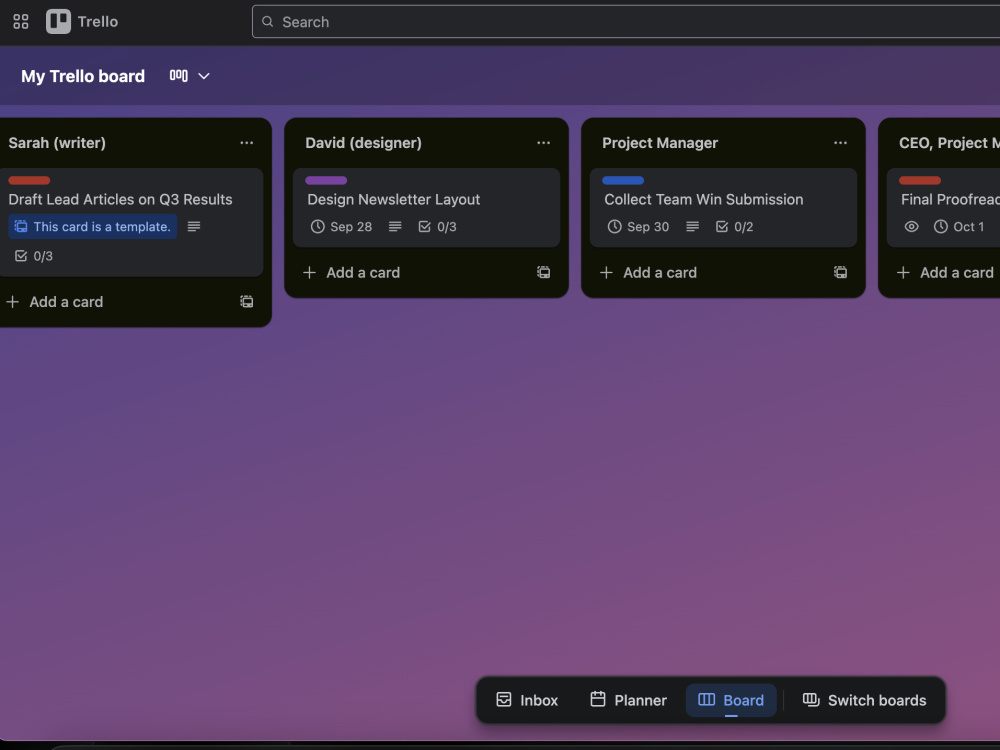Click the search magnifier icon

click(268, 22)
